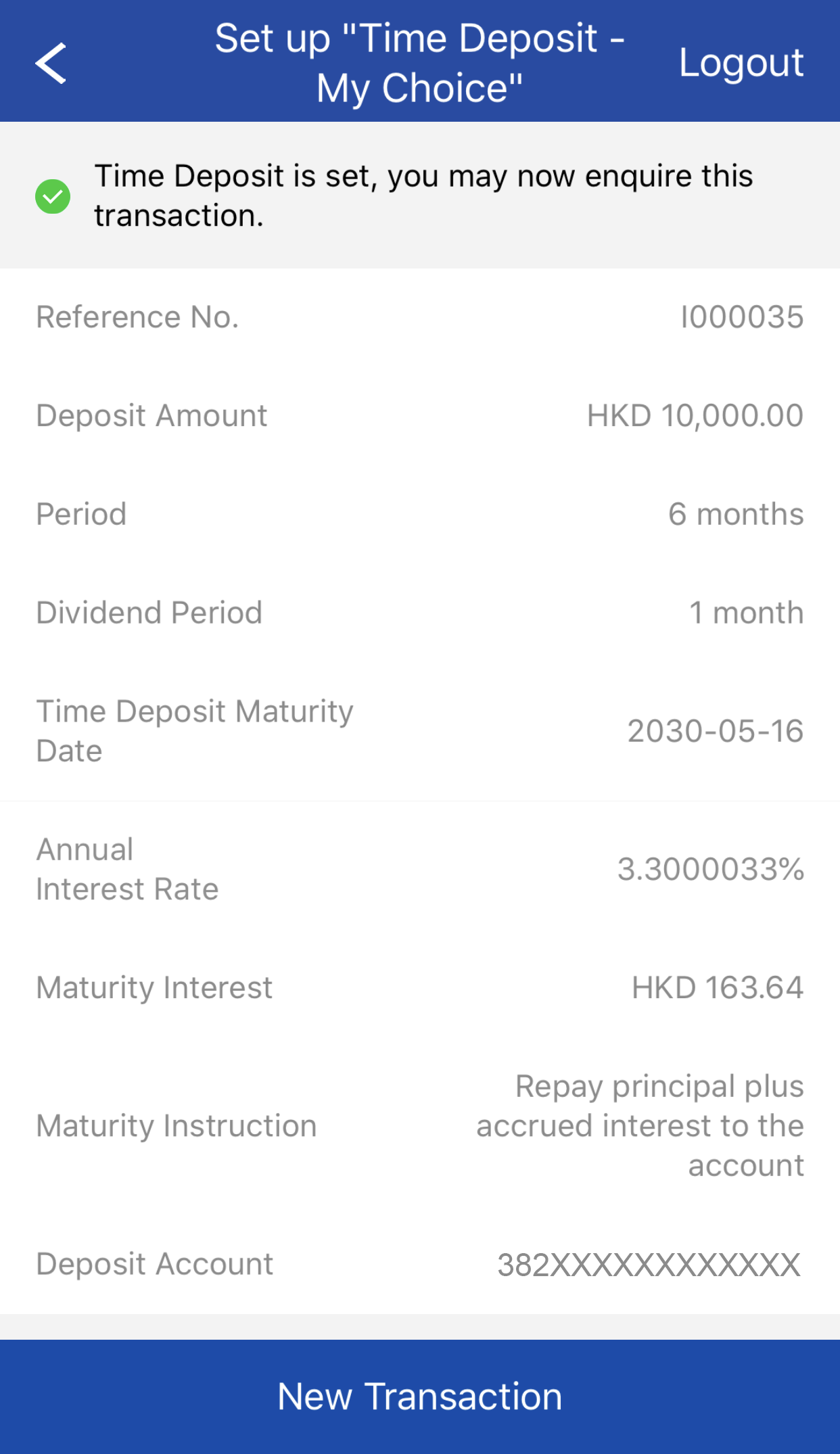
Task: Tap the masked deposit account number
Action: (649, 1265)
